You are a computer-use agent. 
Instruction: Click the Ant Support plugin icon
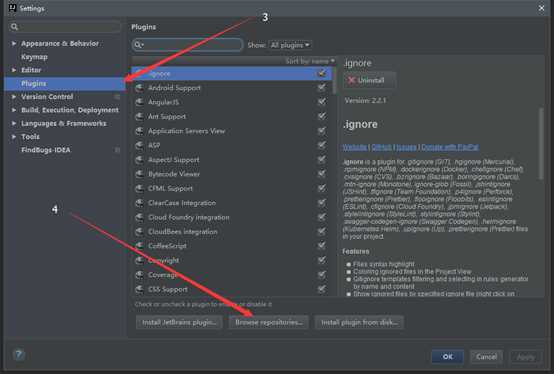tap(140, 117)
